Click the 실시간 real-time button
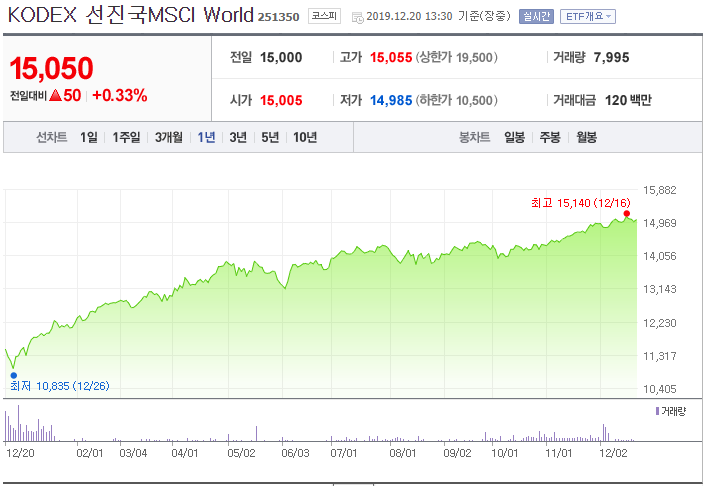This screenshot has width=703, height=486. click(x=536, y=17)
